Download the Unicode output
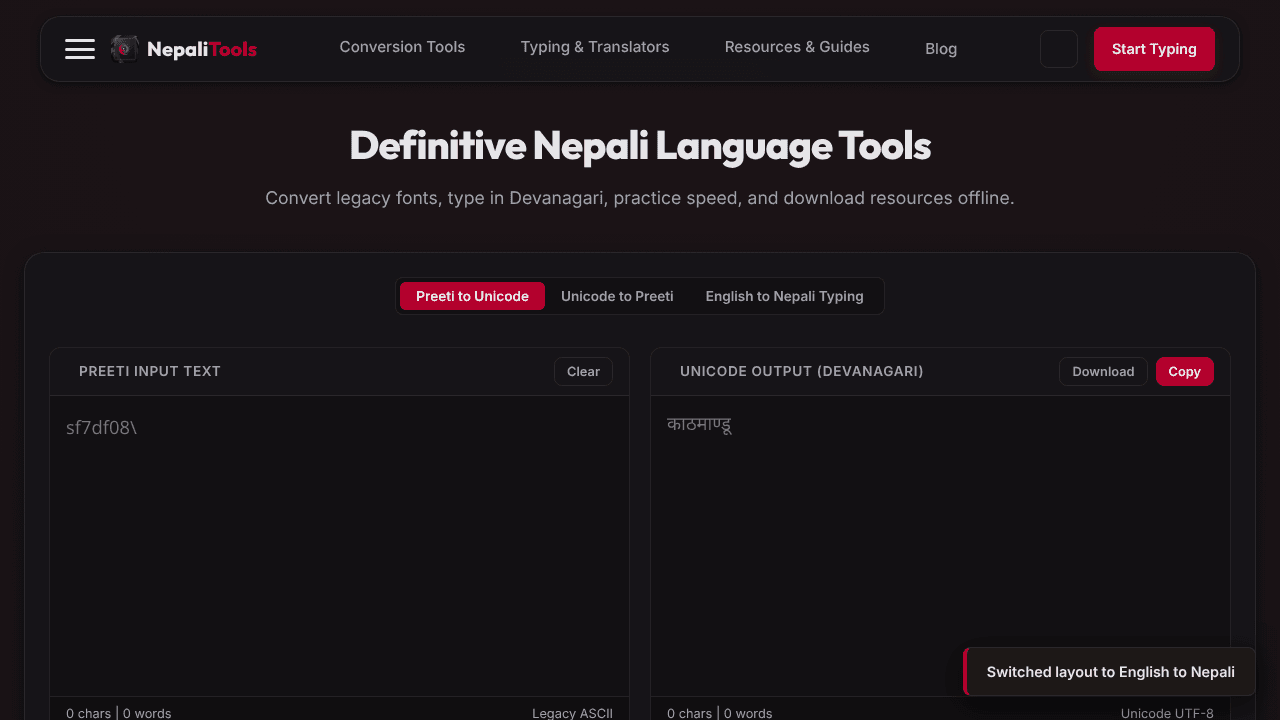The image size is (1280, 720). [1103, 371]
